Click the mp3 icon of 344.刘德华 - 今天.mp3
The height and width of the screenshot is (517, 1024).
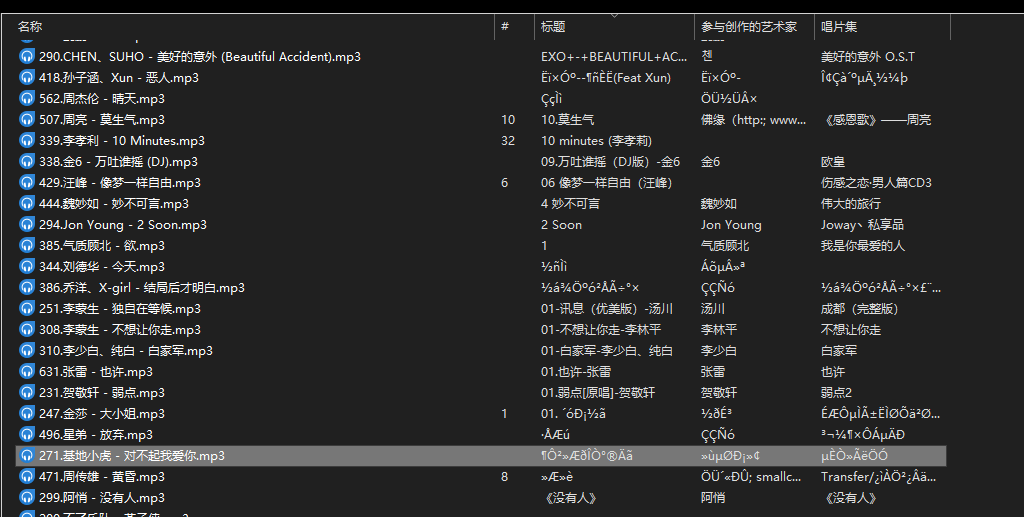click(27, 266)
